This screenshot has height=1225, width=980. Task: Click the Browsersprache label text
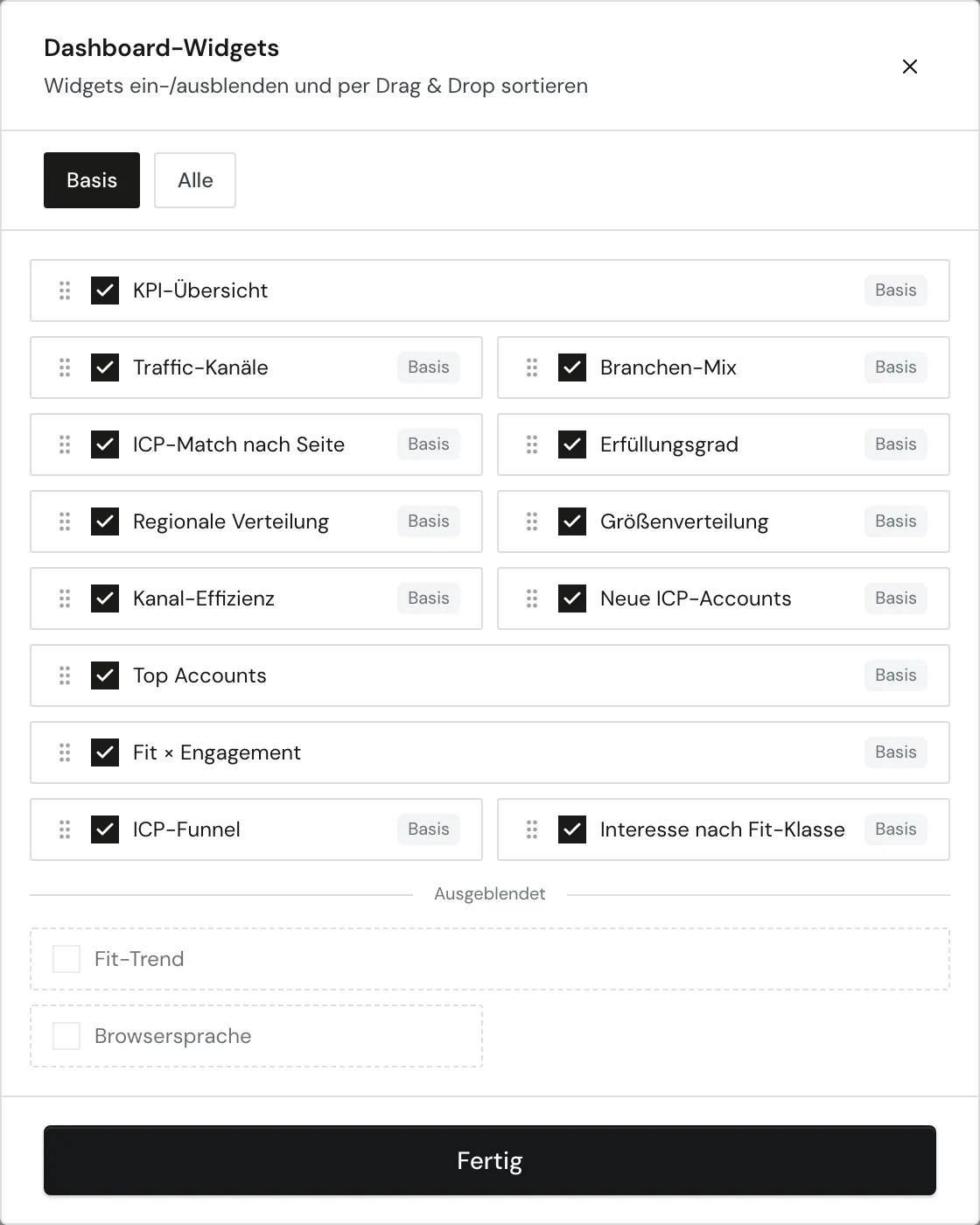(x=173, y=1036)
